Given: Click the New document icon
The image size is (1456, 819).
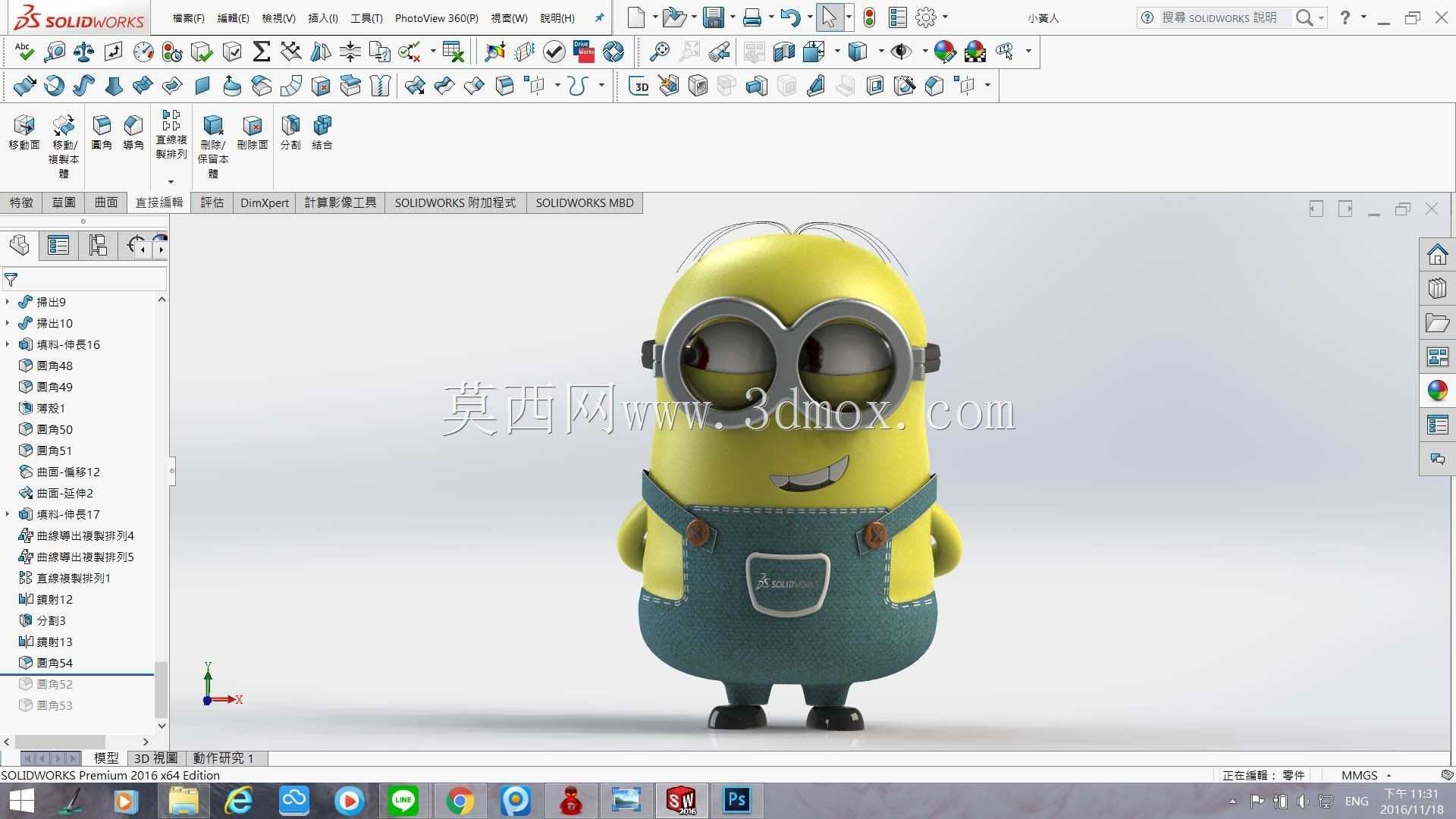Looking at the screenshot, I should (x=636, y=17).
